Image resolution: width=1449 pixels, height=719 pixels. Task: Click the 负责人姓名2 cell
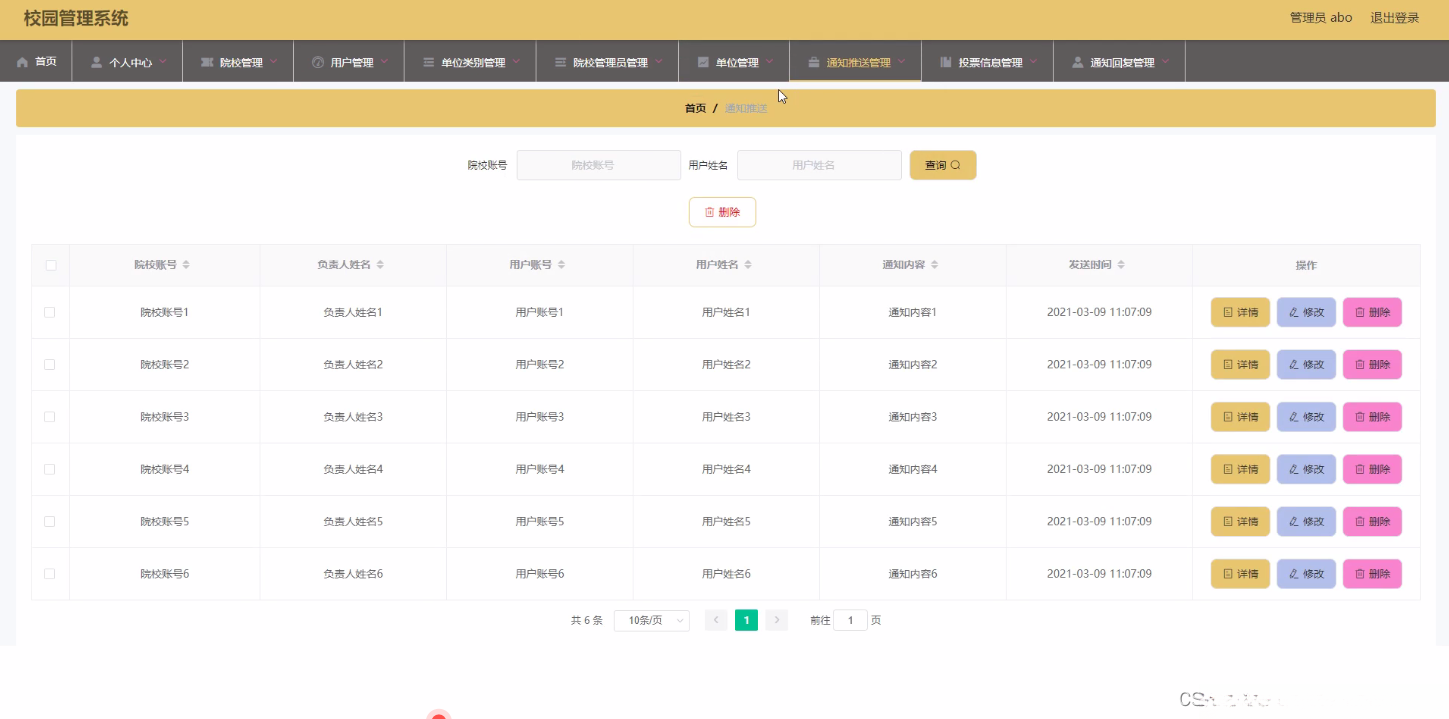click(353, 365)
